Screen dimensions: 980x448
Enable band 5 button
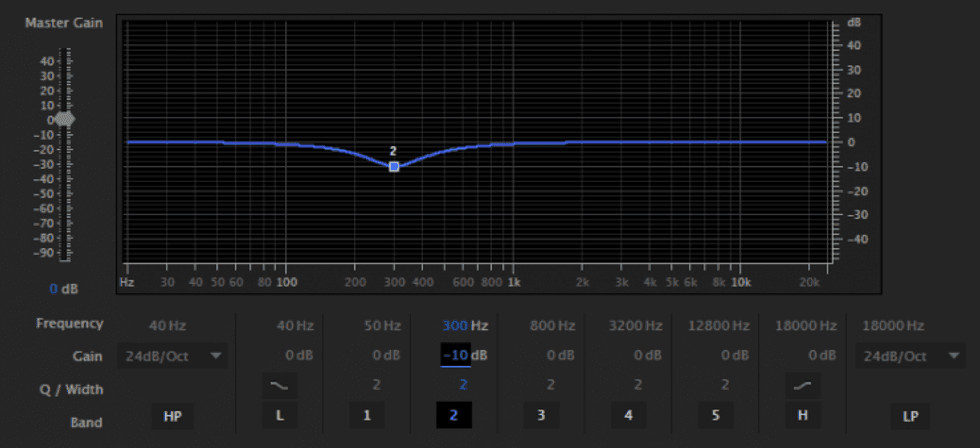[716, 416]
